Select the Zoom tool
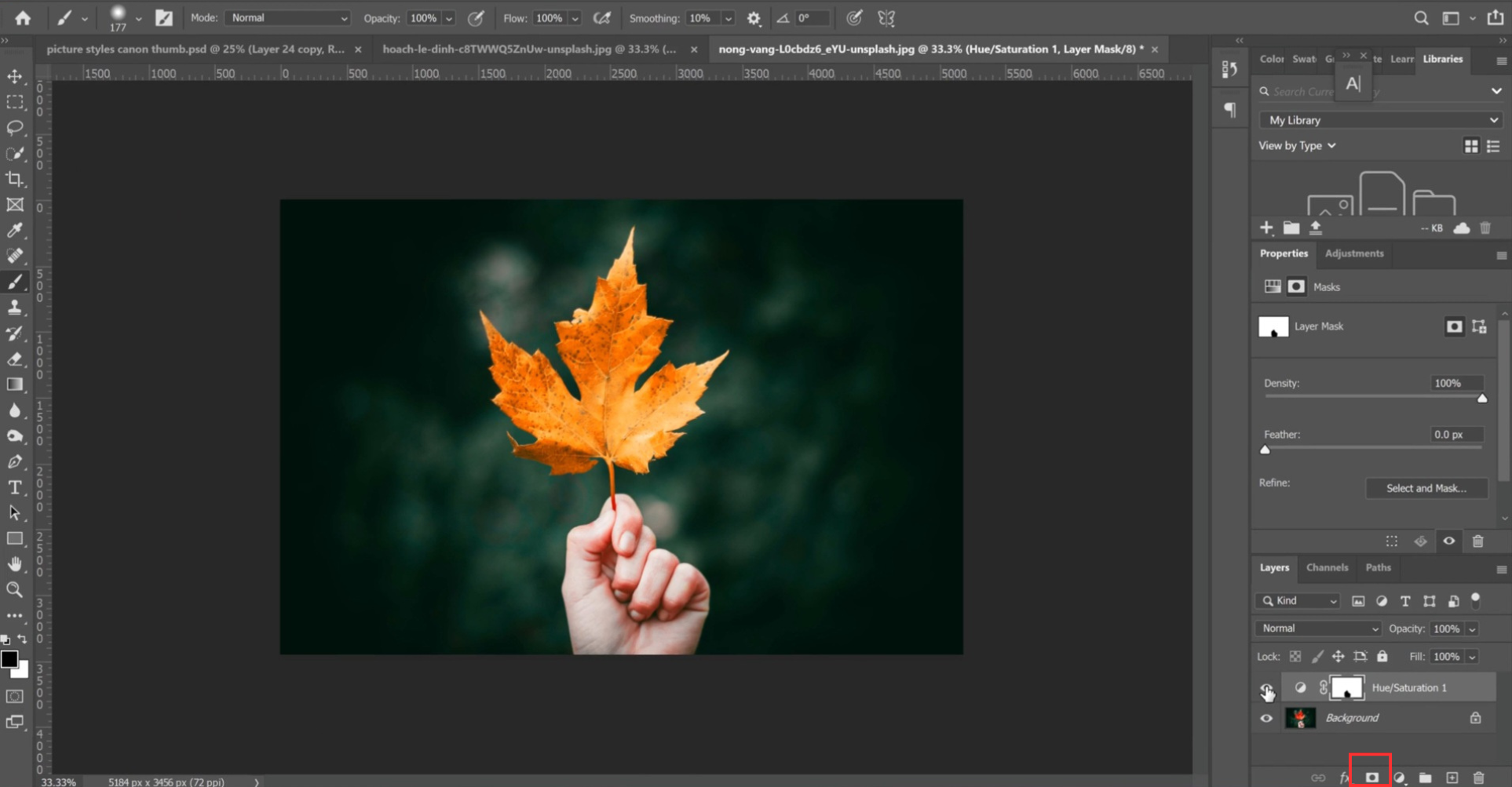The height and width of the screenshot is (787, 1512). point(15,590)
